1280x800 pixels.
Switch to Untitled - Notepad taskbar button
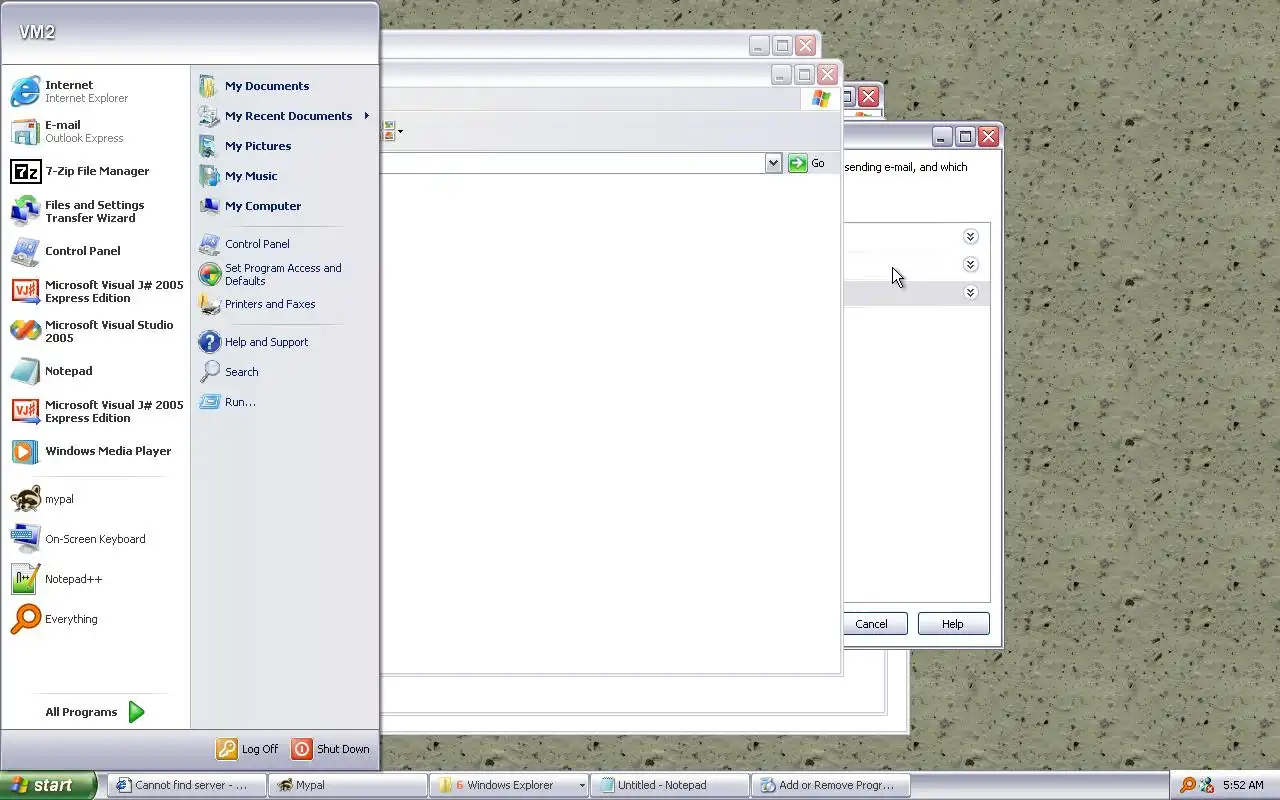(x=669, y=785)
